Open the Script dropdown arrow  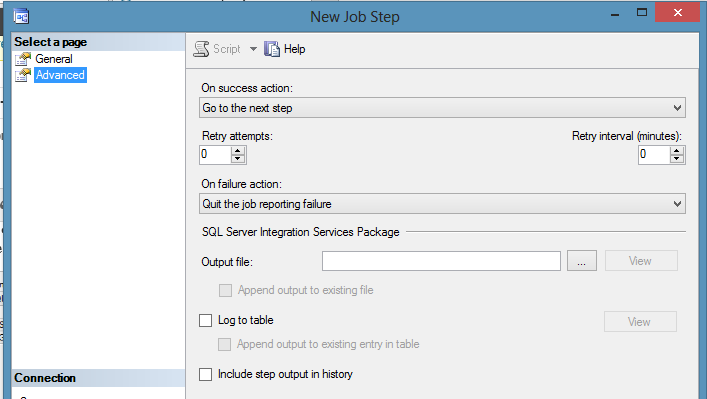[x=253, y=49]
